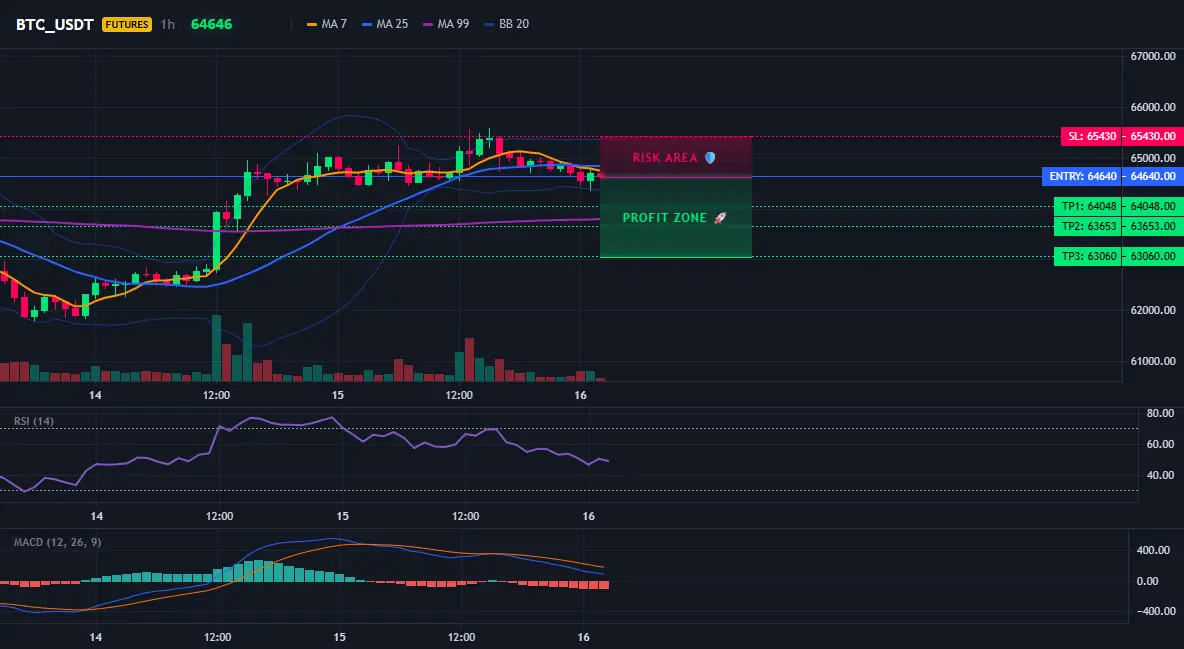The height and width of the screenshot is (649, 1184).
Task: Select the TP1: 64048 target label
Action: [x=1088, y=206]
